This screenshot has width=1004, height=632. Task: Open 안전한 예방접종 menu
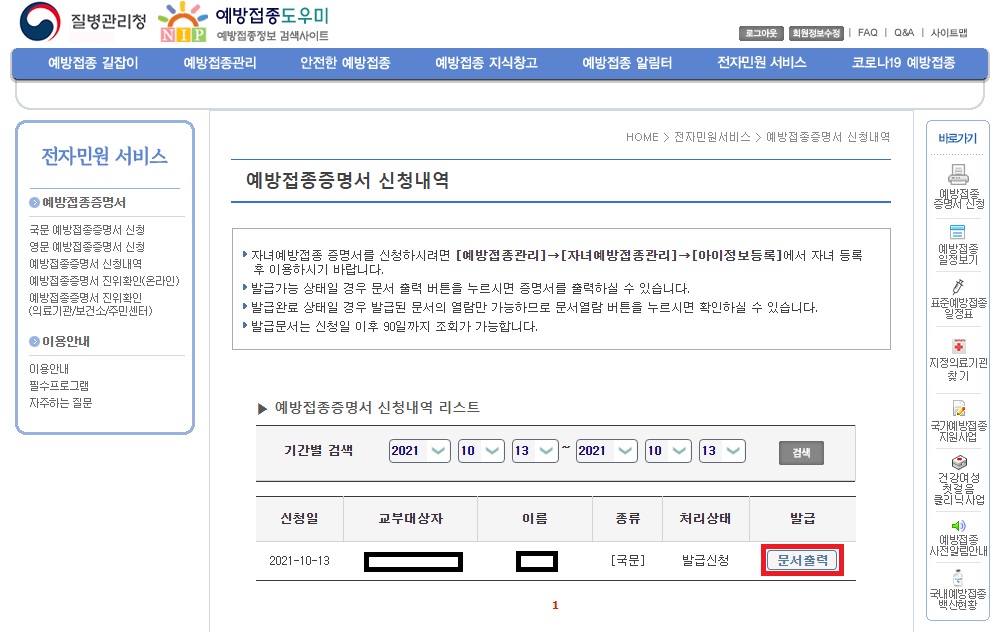tap(345, 63)
